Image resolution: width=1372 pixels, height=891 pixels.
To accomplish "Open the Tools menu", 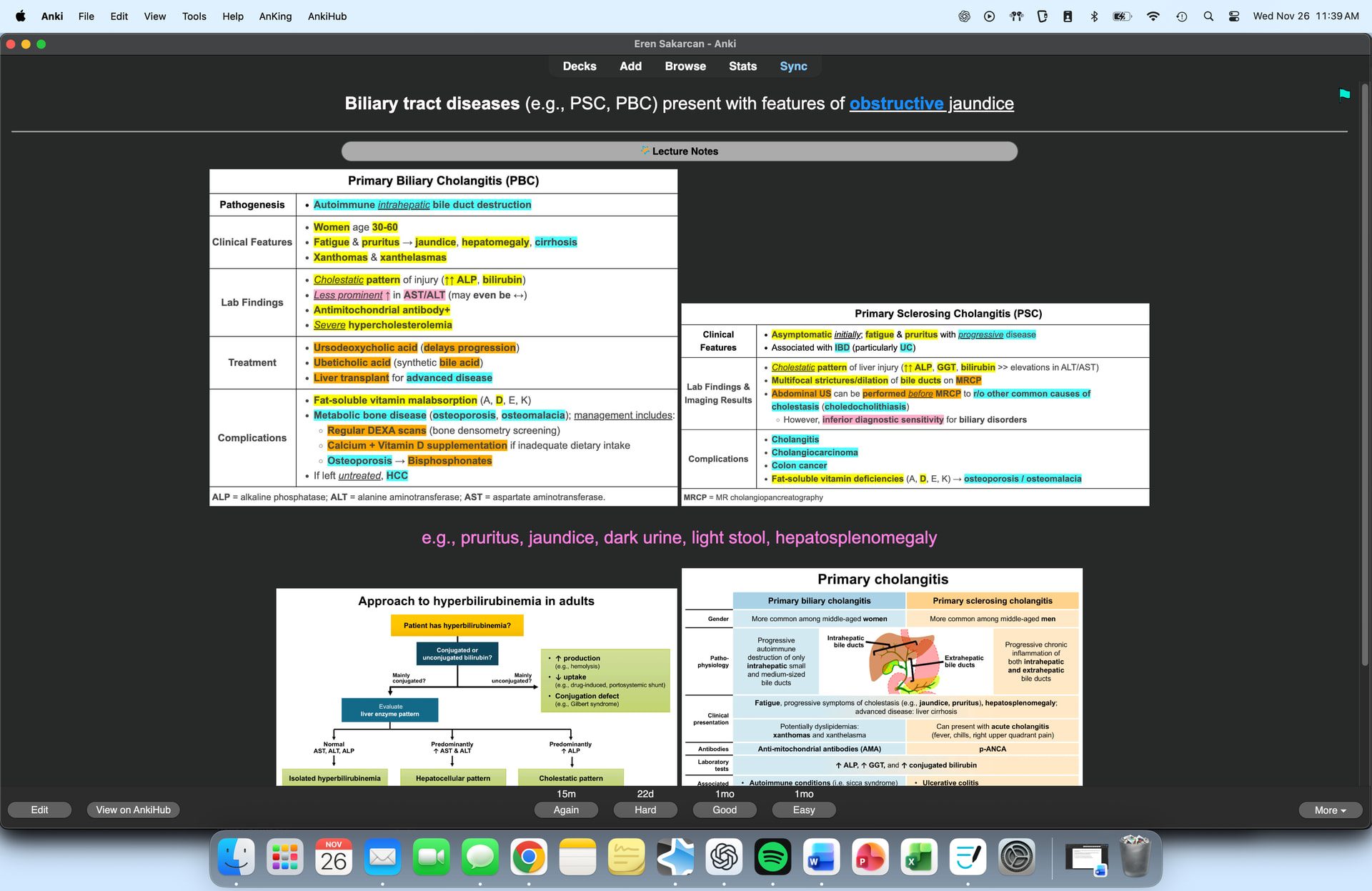I will [194, 16].
